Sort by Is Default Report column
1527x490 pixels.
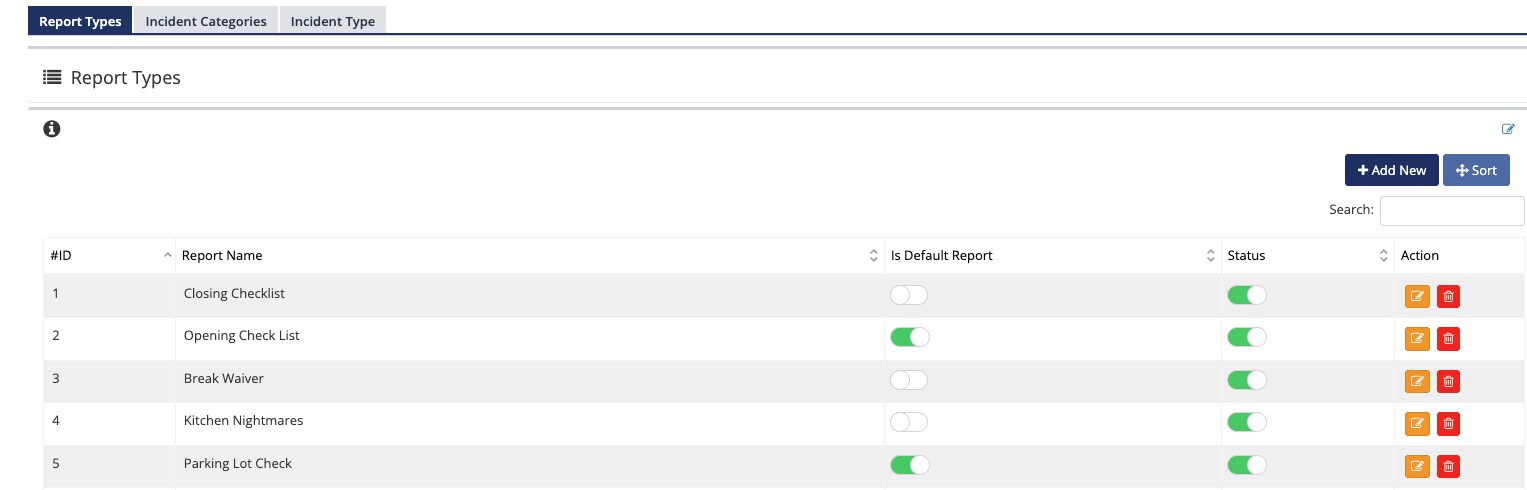(x=1210, y=256)
